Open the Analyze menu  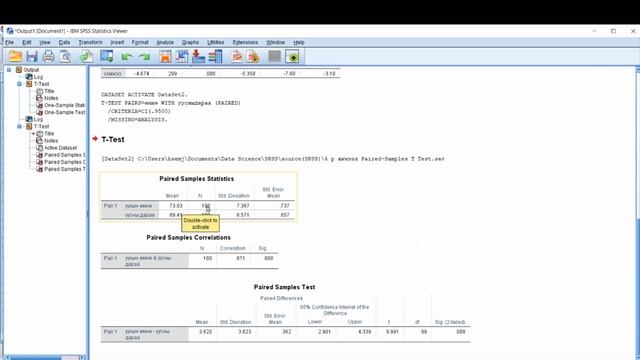(x=165, y=42)
